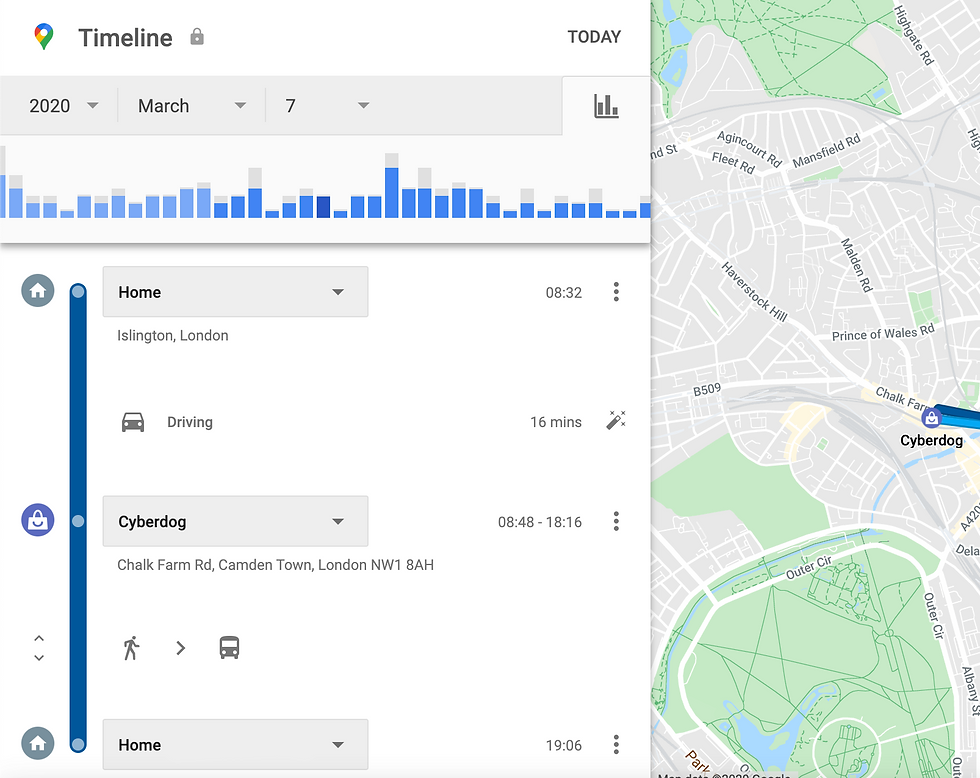980x778 pixels.
Task: Click the Google Maps pin logo
Action: pyautogui.click(x=43, y=37)
